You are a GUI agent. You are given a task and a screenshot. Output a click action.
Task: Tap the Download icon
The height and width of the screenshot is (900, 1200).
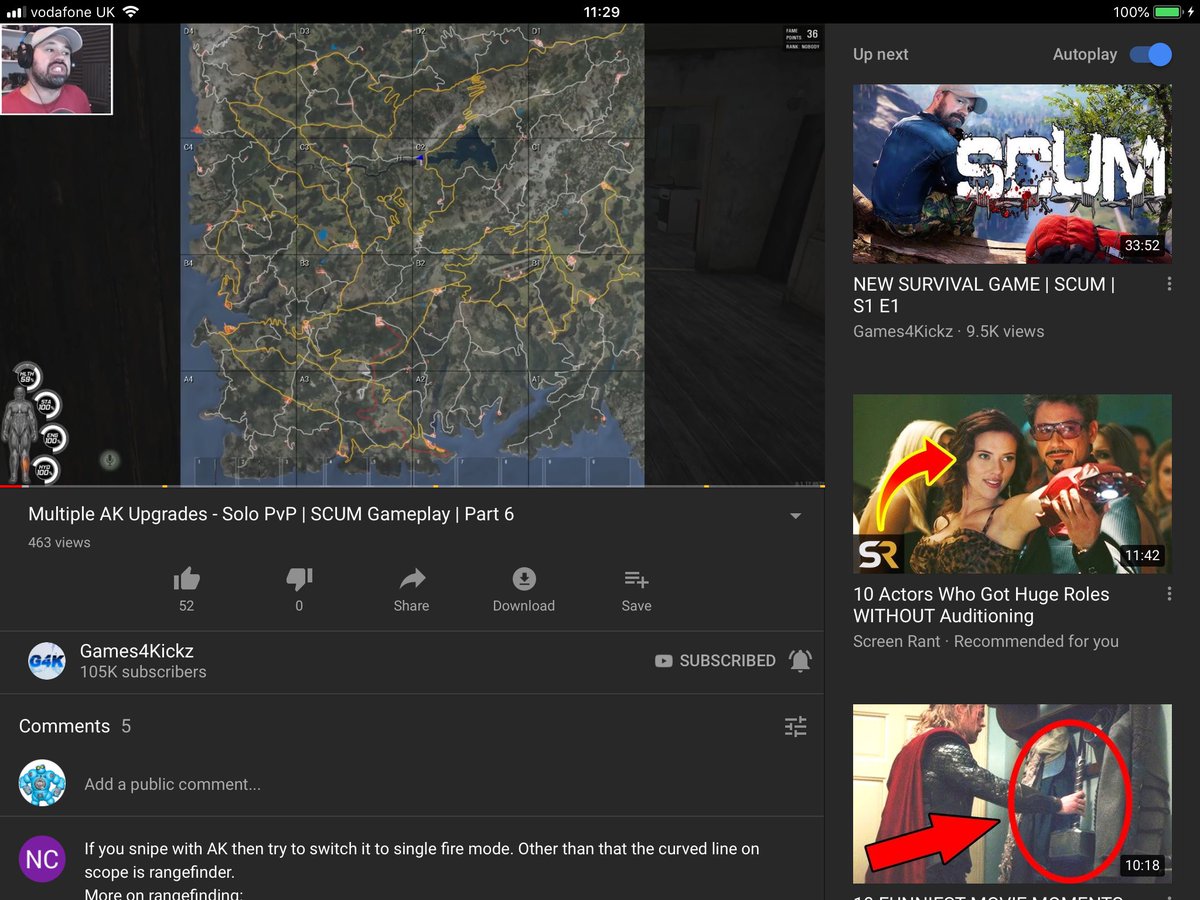[524, 578]
